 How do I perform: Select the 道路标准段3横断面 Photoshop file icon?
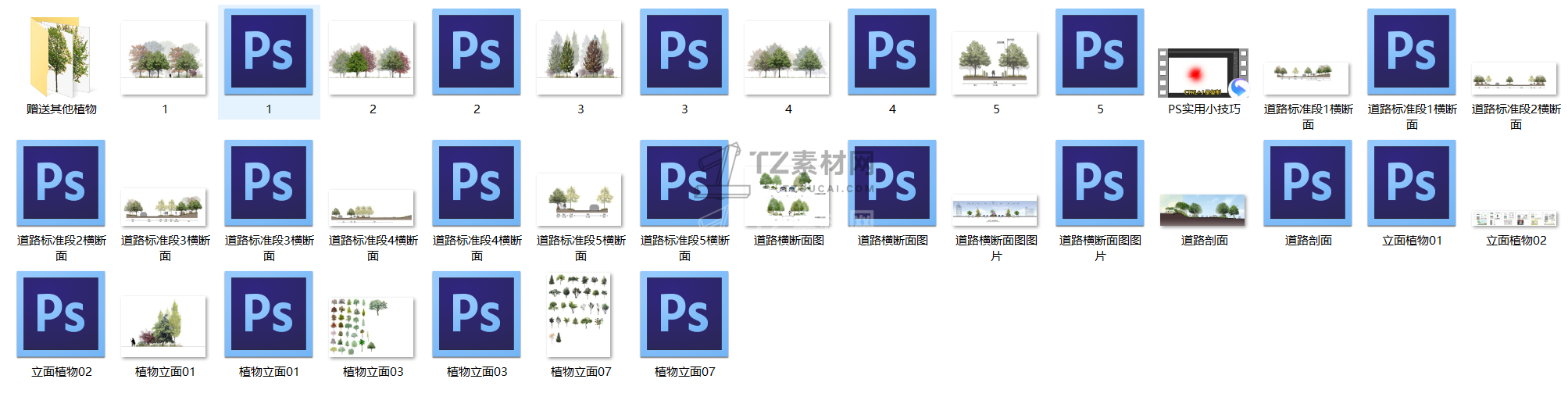point(269,183)
